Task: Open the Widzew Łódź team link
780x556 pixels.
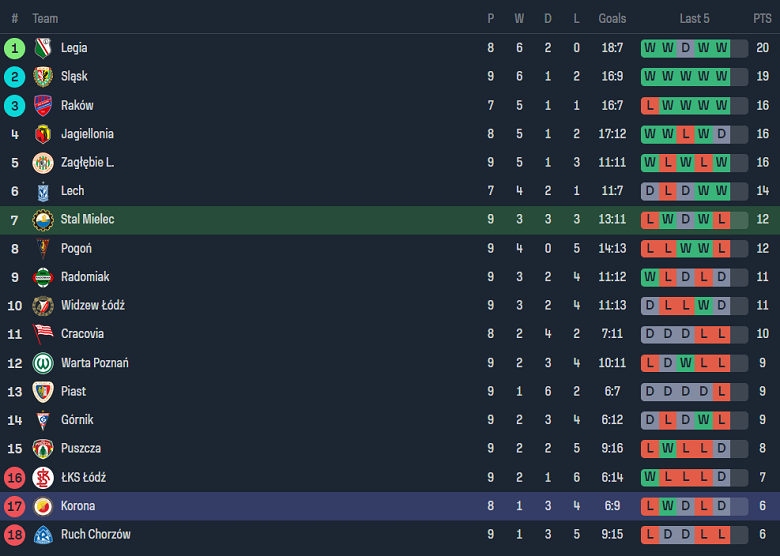Action: [x=92, y=305]
